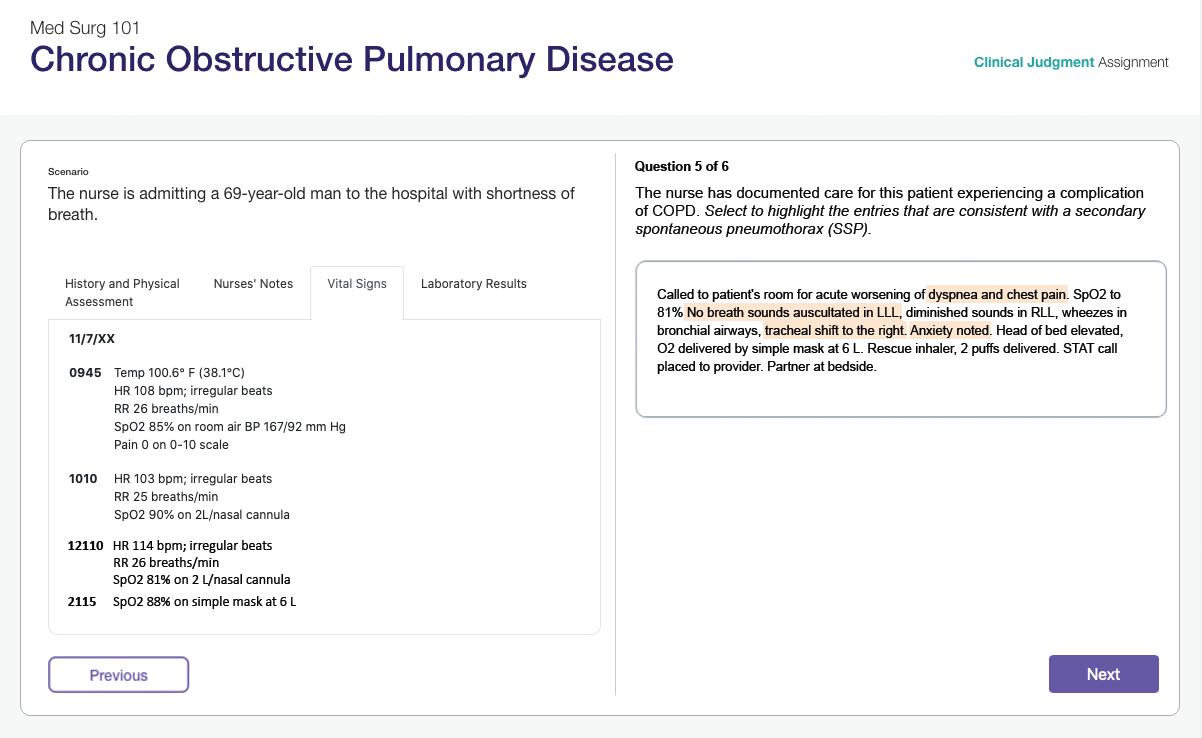Highlight 'diminished sounds in RLL' phrase
Viewport: 1202px width, 738px height.
[980, 312]
